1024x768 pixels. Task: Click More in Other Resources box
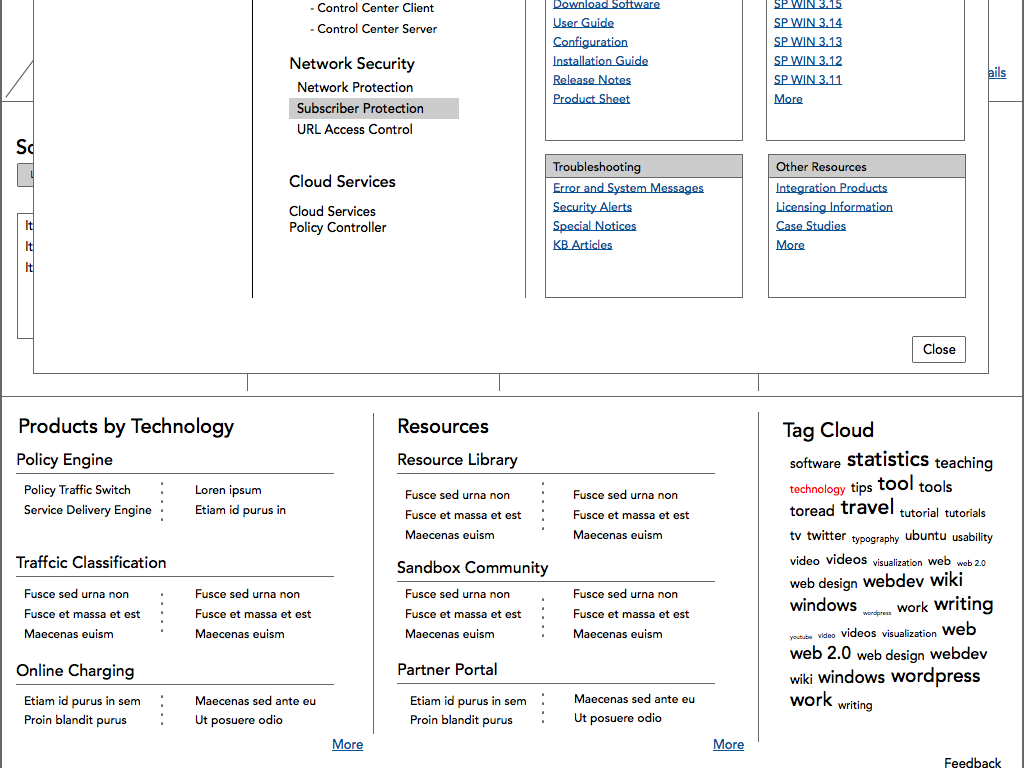point(790,245)
